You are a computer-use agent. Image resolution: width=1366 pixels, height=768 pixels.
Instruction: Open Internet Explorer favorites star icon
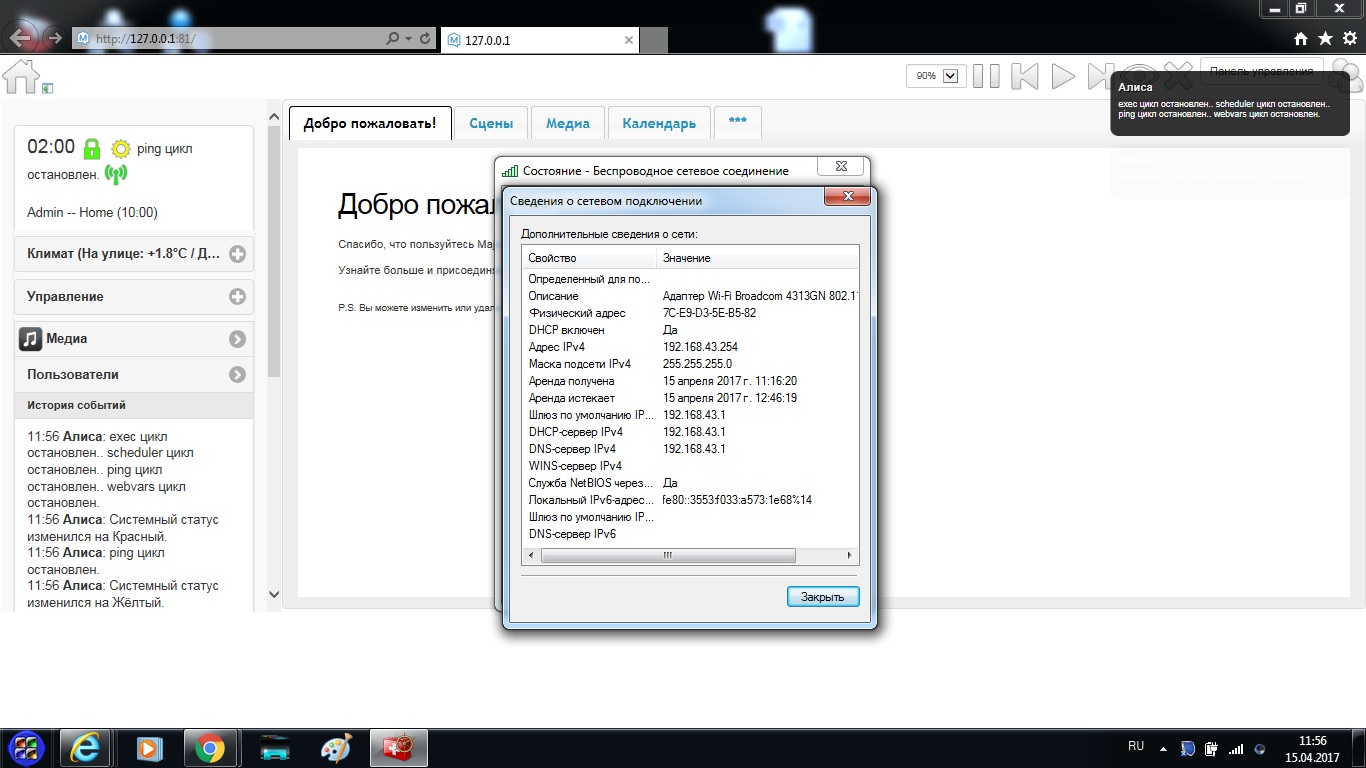click(1325, 39)
